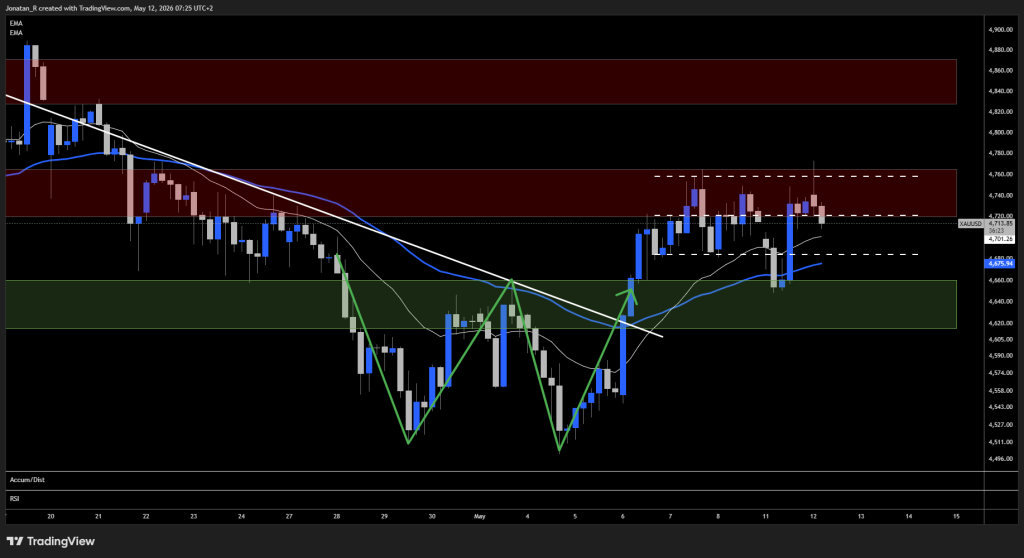Click the 4,496.00 price axis label

pyautogui.click(x=1000, y=459)
